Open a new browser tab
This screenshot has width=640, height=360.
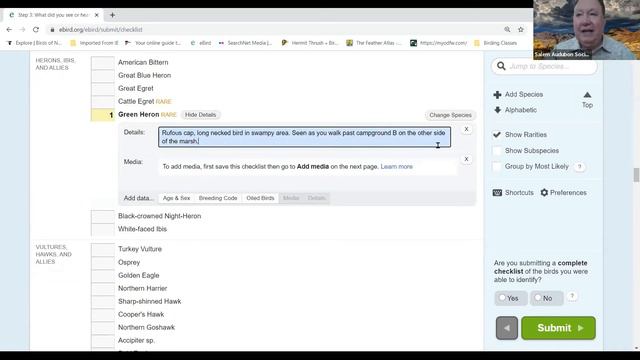click(x=112, y=15)
